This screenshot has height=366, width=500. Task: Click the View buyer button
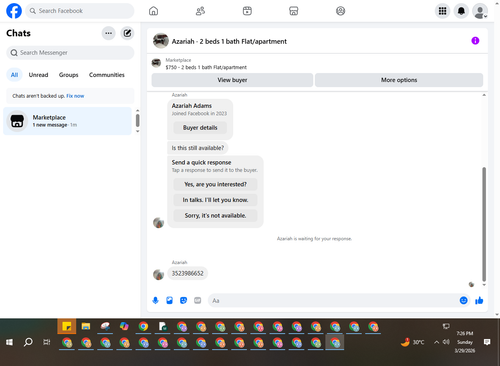(x=232, y=80)
